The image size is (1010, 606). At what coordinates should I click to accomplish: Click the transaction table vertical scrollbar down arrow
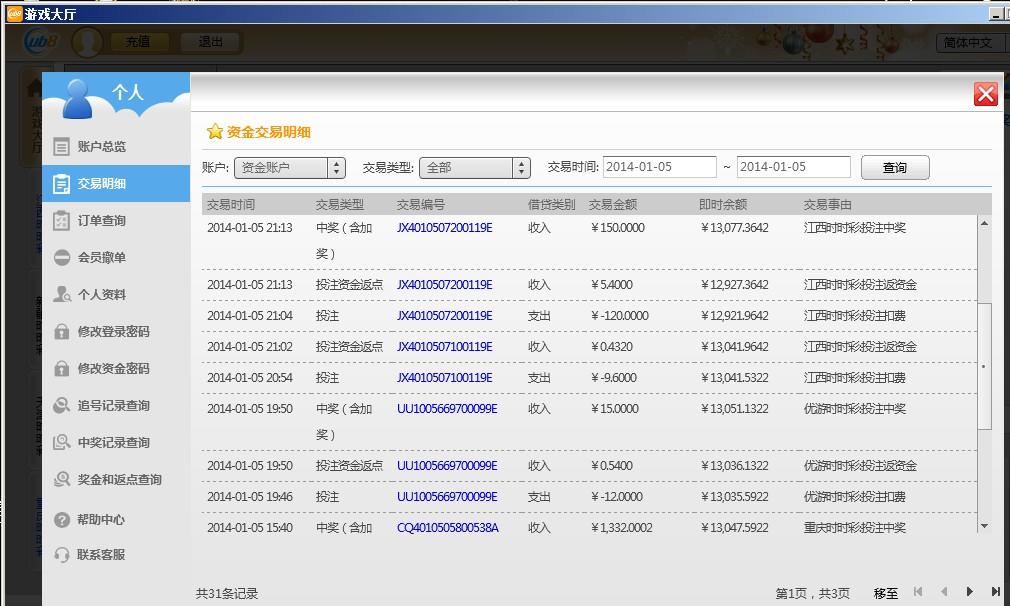(x=984, y=526)
